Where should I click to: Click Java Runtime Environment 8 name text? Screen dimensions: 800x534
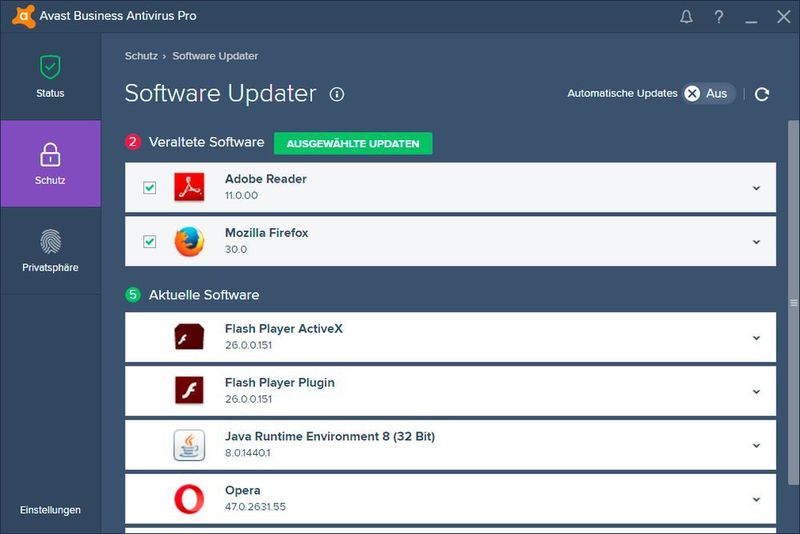coord(330,437)
